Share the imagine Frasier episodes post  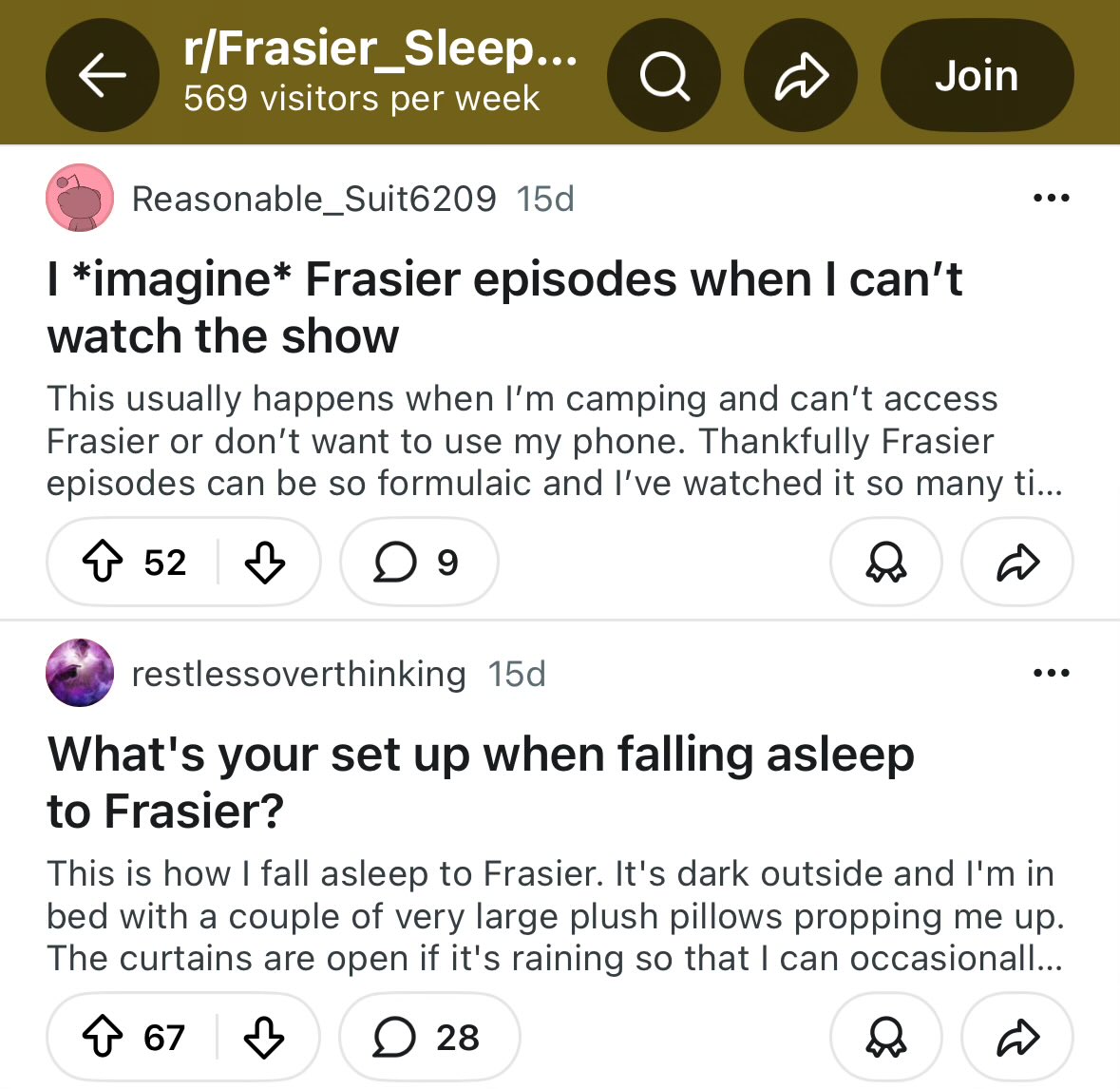tap(1017, 563)
